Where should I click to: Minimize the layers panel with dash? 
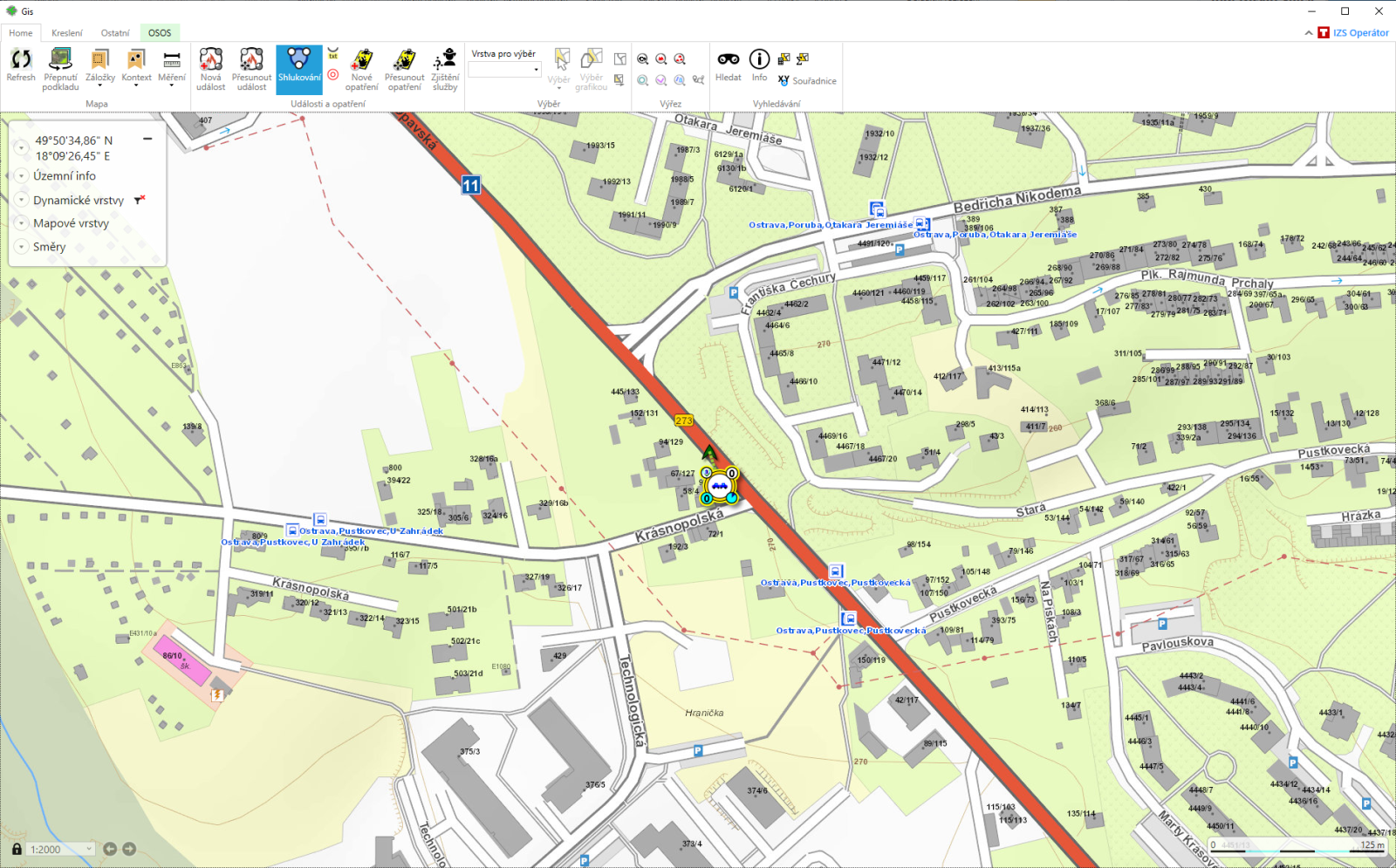click(147, 139)
